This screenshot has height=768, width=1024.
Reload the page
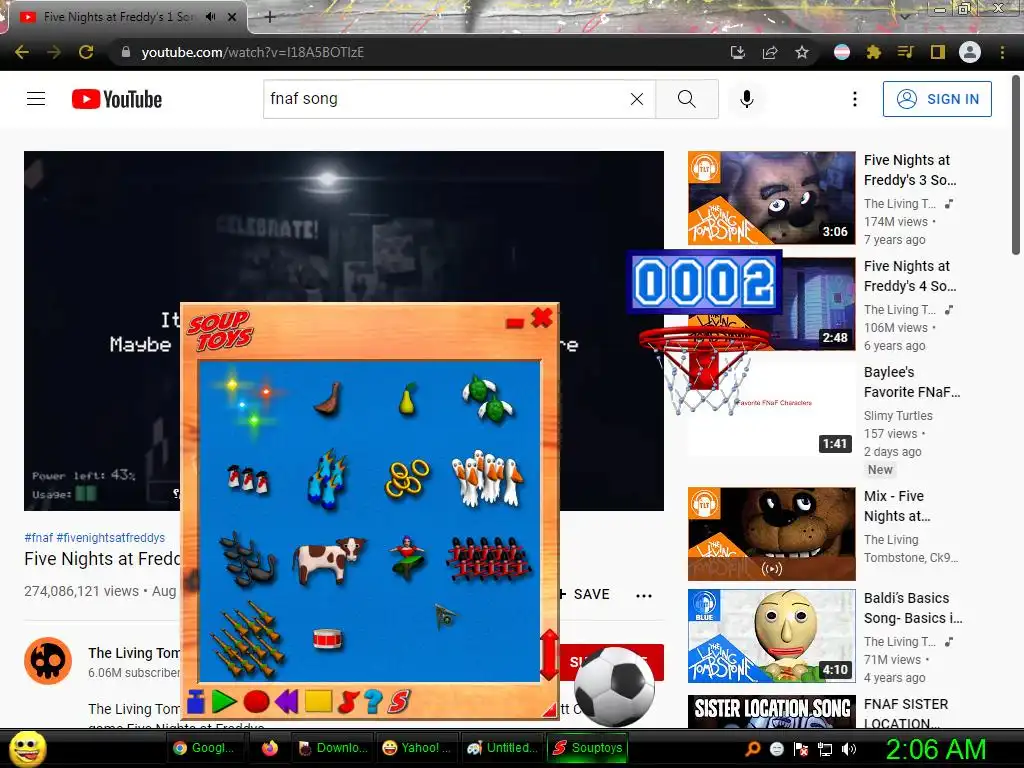(86, 52)
